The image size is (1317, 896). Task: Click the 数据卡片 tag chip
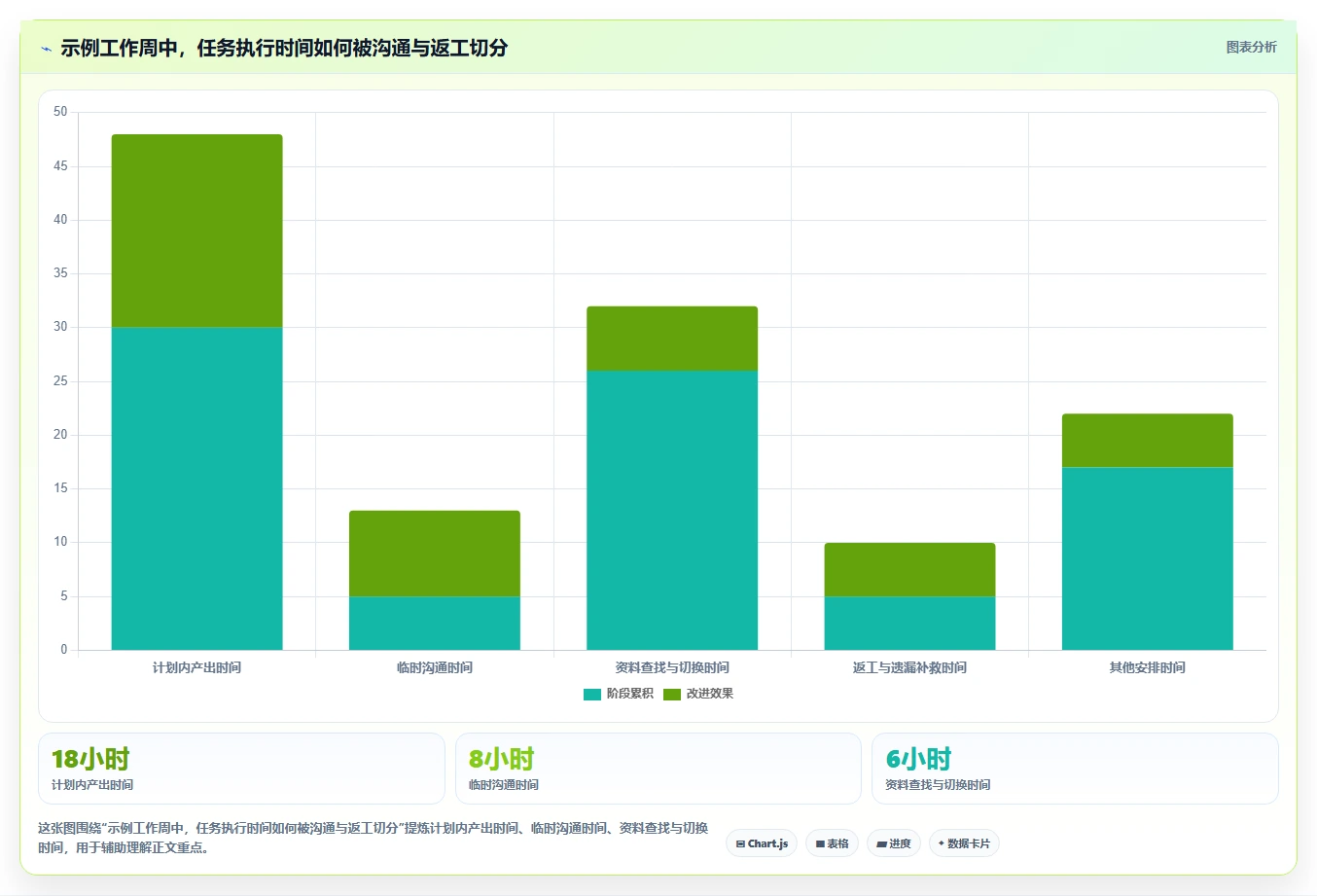click(964, 843)
